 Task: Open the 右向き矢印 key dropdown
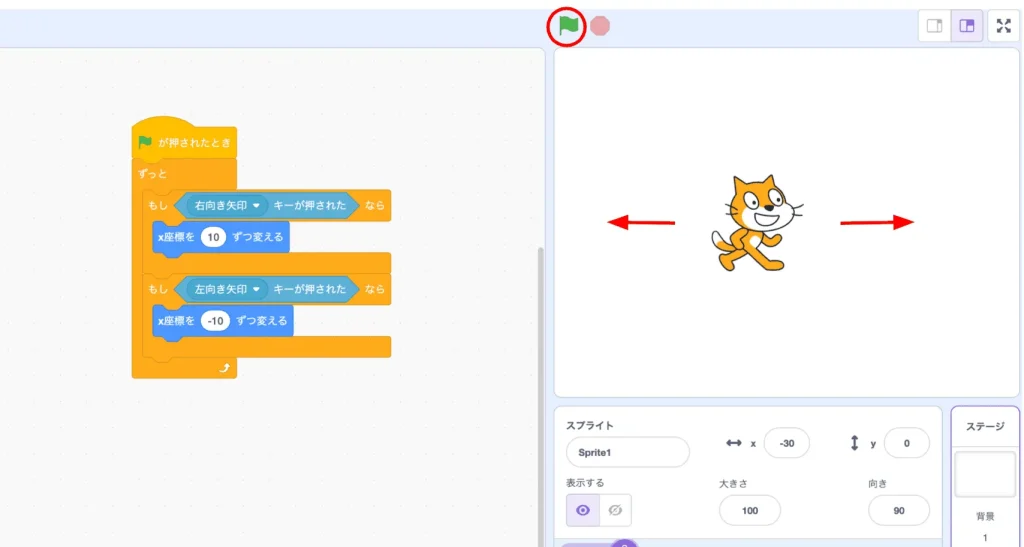(x=227, y=205)
